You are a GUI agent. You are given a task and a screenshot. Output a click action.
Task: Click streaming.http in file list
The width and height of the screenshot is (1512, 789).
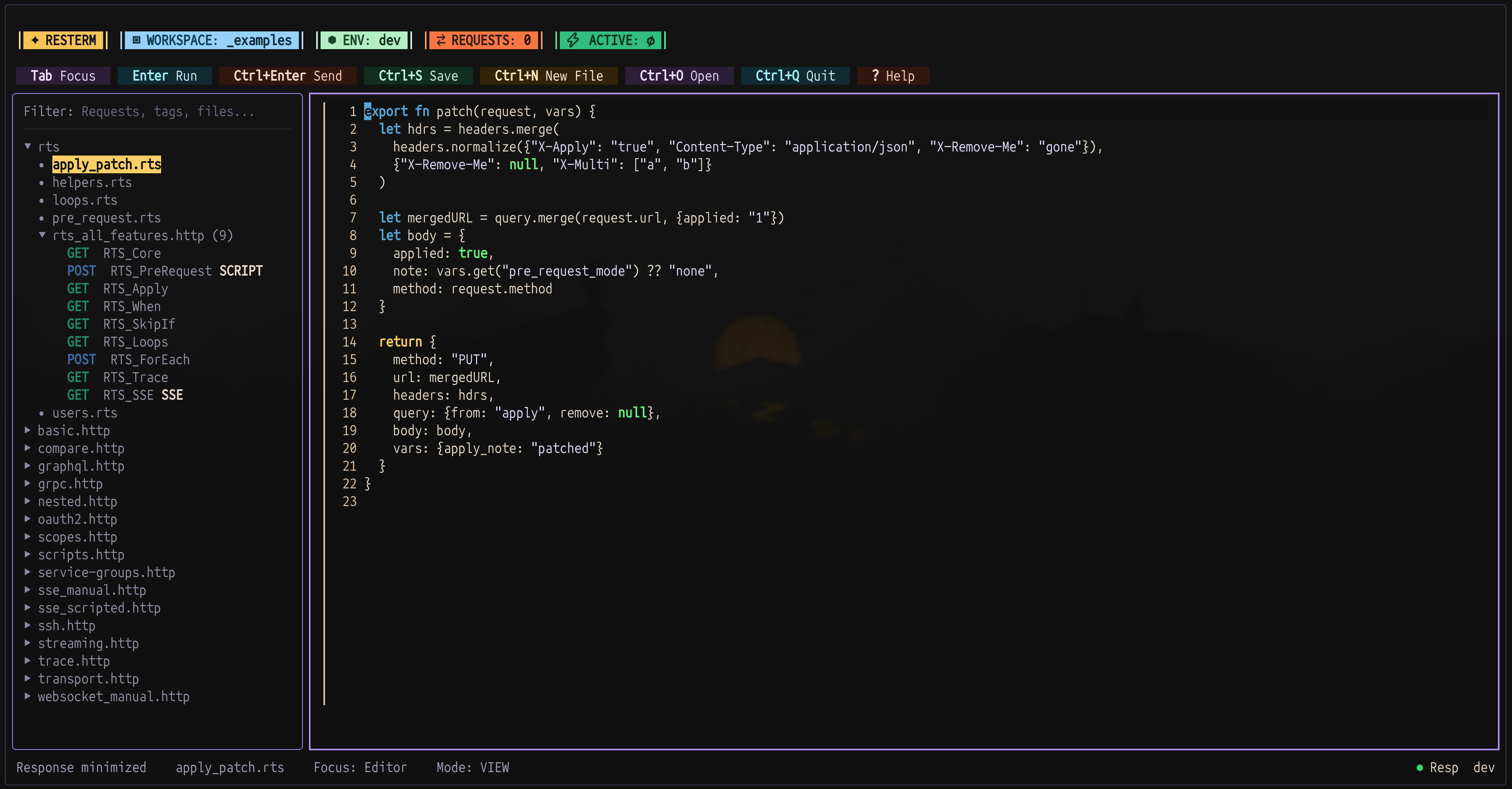coord(89,643)
